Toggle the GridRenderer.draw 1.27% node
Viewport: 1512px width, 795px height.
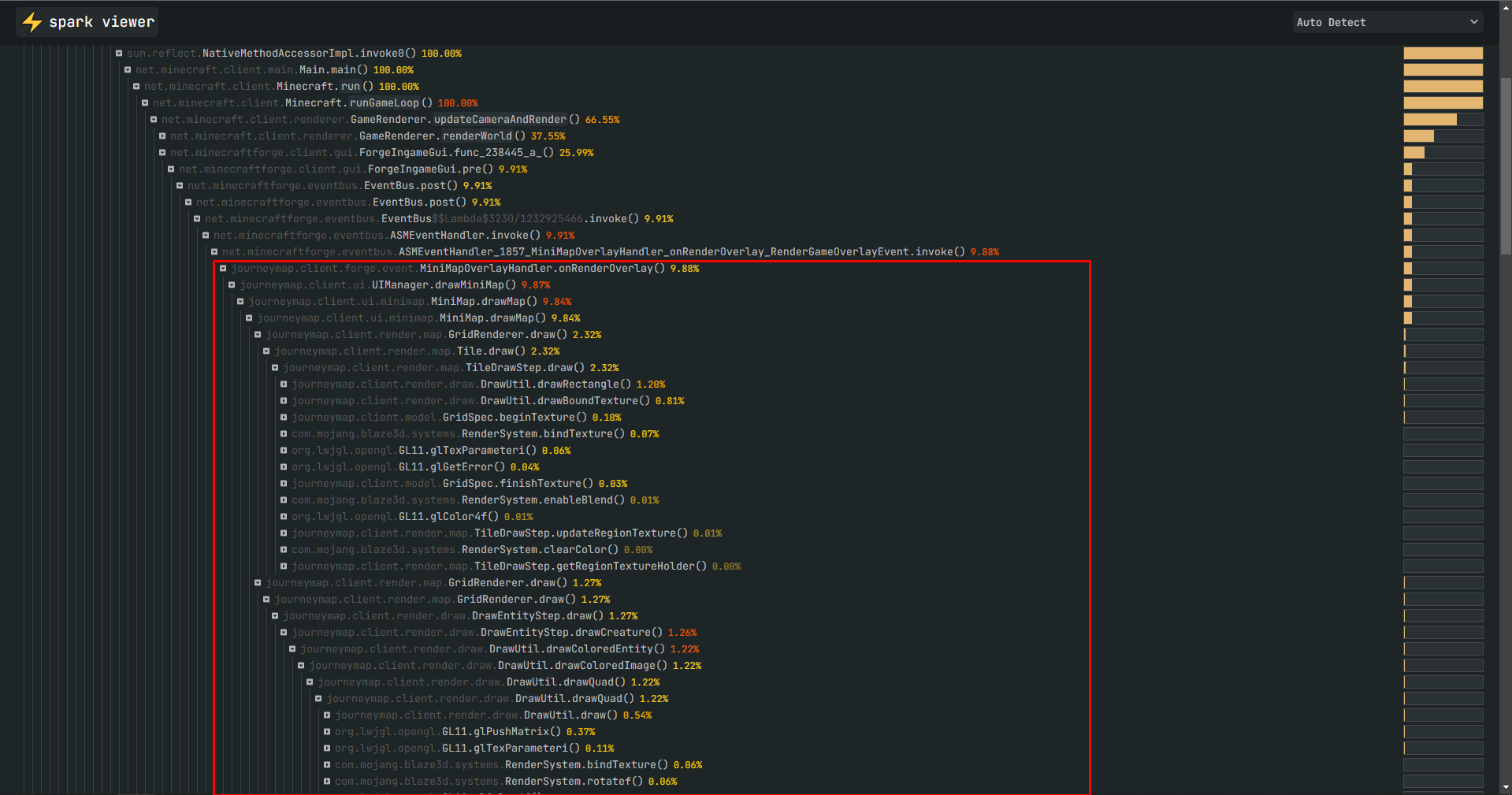(258, 582)
